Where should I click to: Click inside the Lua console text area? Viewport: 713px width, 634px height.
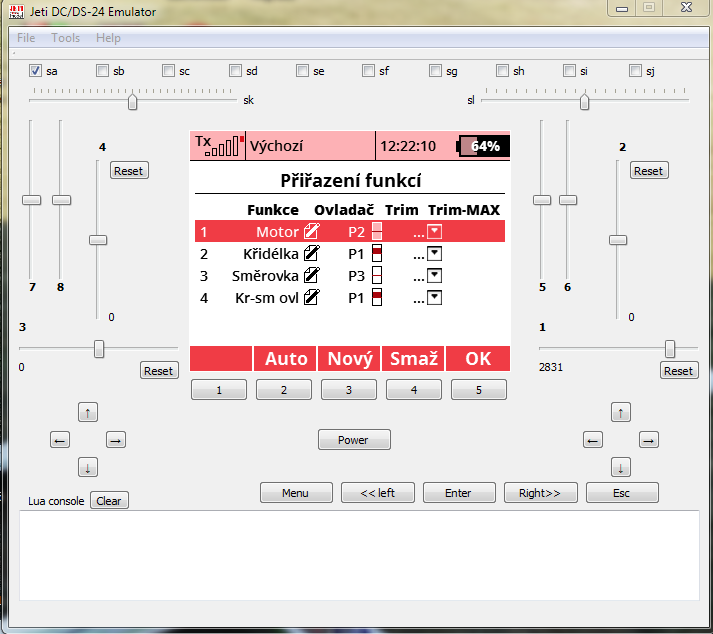point(356,555)
